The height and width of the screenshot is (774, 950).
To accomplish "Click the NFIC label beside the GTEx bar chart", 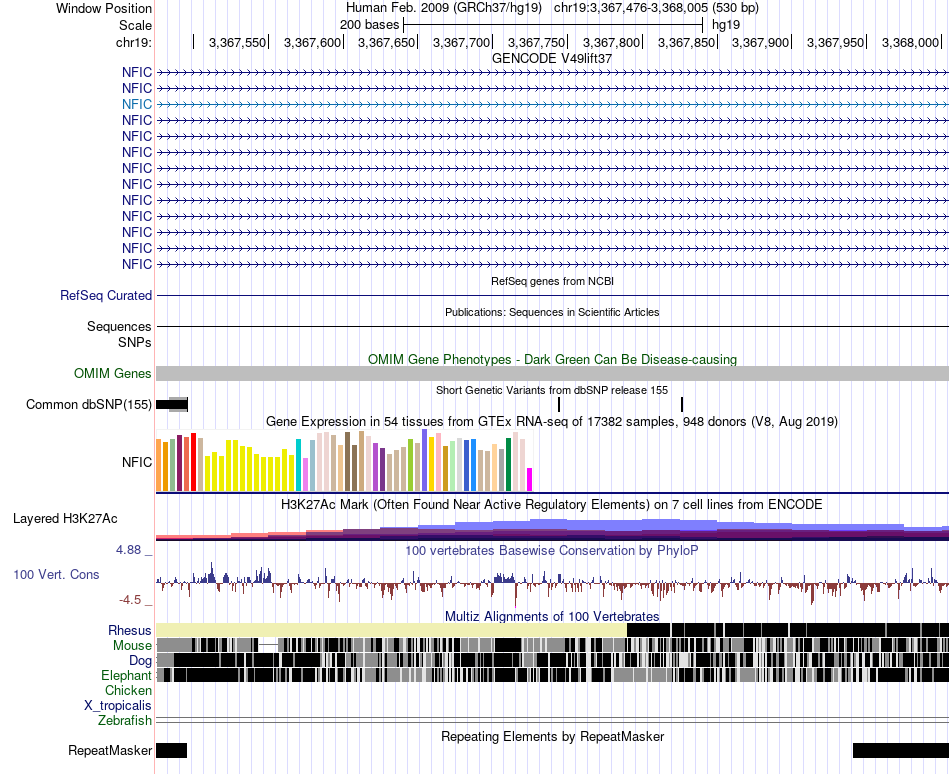I will tap(137, 462).
